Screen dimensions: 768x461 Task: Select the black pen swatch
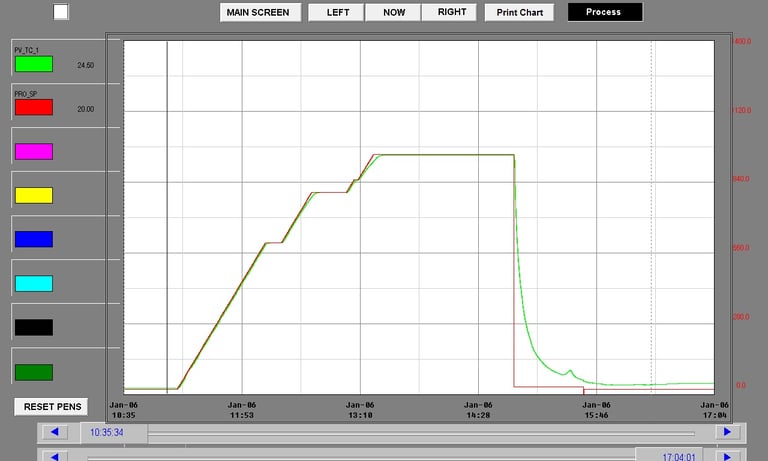[x=34, y=327]
